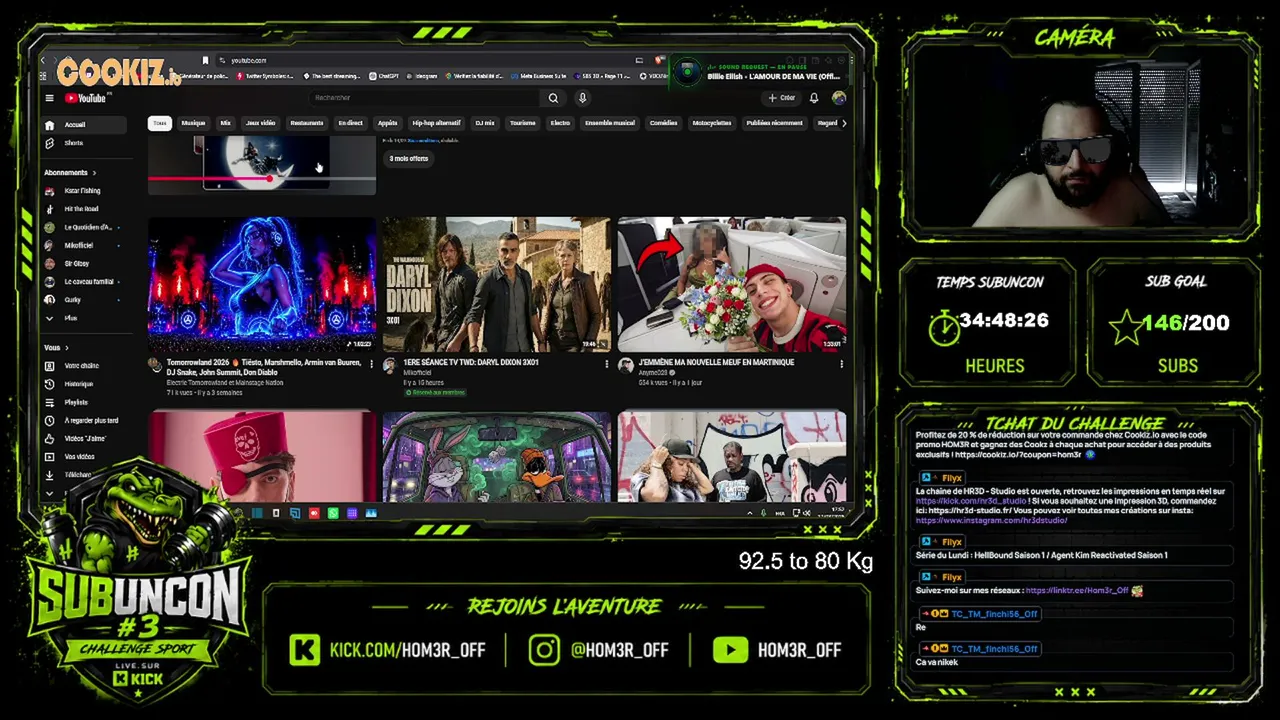Click the 3 mois offerts button
The height and width of the screenshot is (720, 1280).
409,159
